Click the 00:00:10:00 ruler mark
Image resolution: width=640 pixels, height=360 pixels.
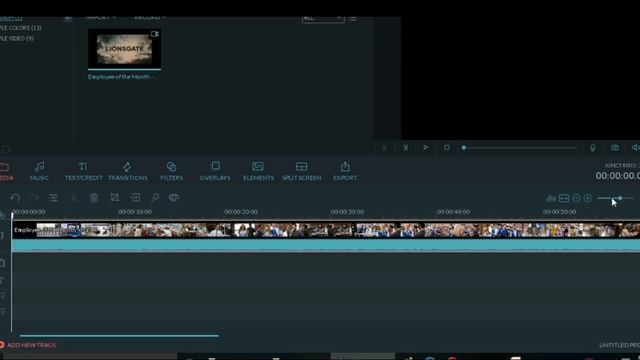pos(135,212)
